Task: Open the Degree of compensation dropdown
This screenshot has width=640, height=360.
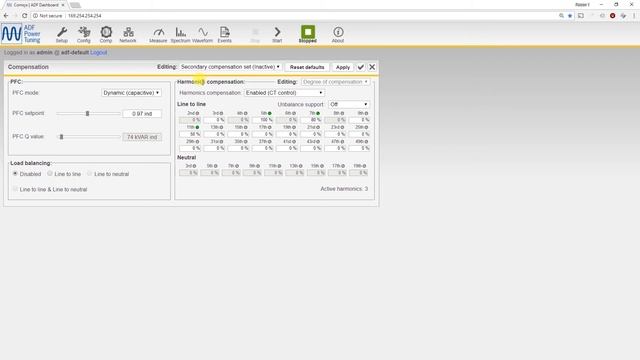Action: click(336, 82)
